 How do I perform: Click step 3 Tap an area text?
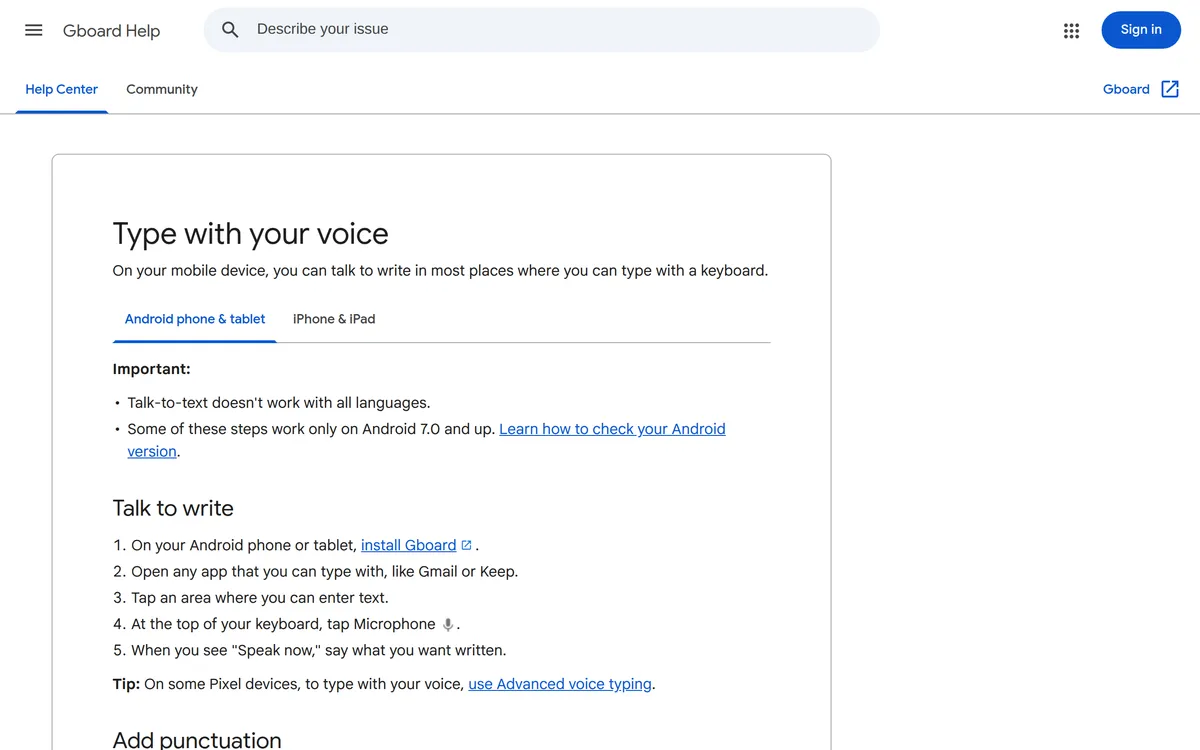click(259, 598)
